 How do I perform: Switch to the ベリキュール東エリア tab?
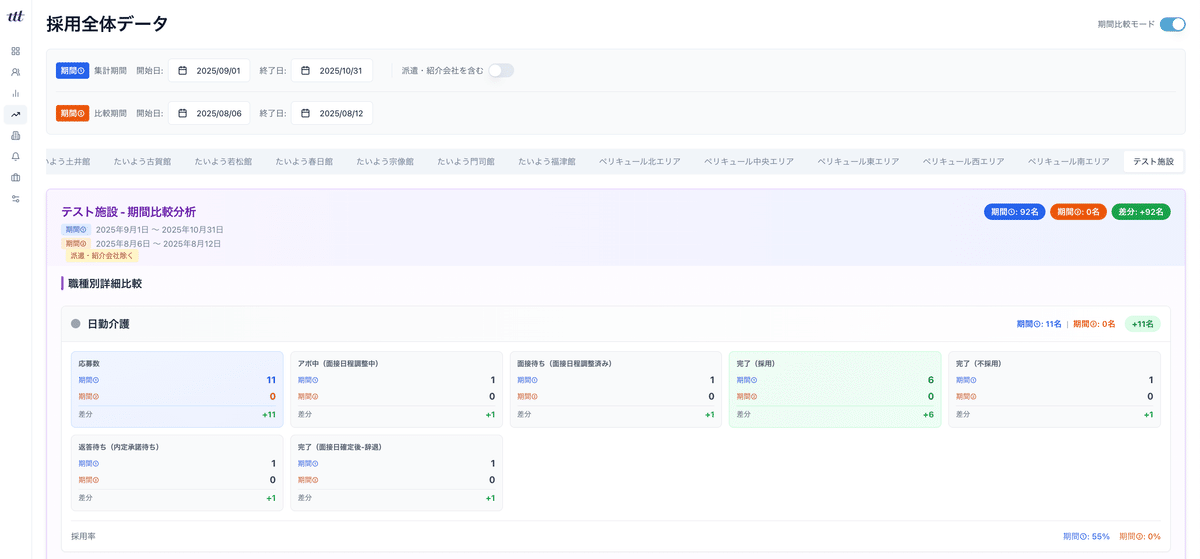[858, 161]
